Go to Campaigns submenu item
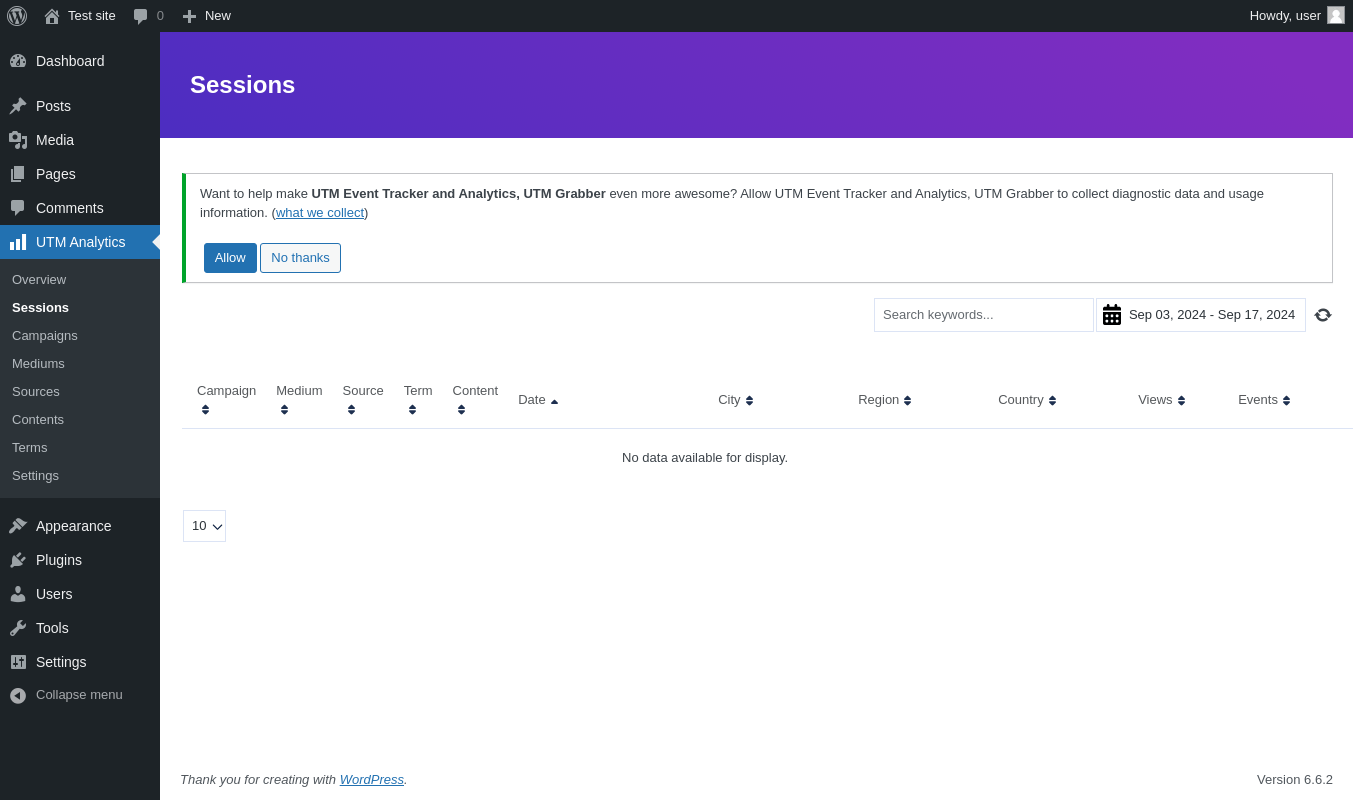This screenshot has width=1353, height=800. [x=45, y=336]
